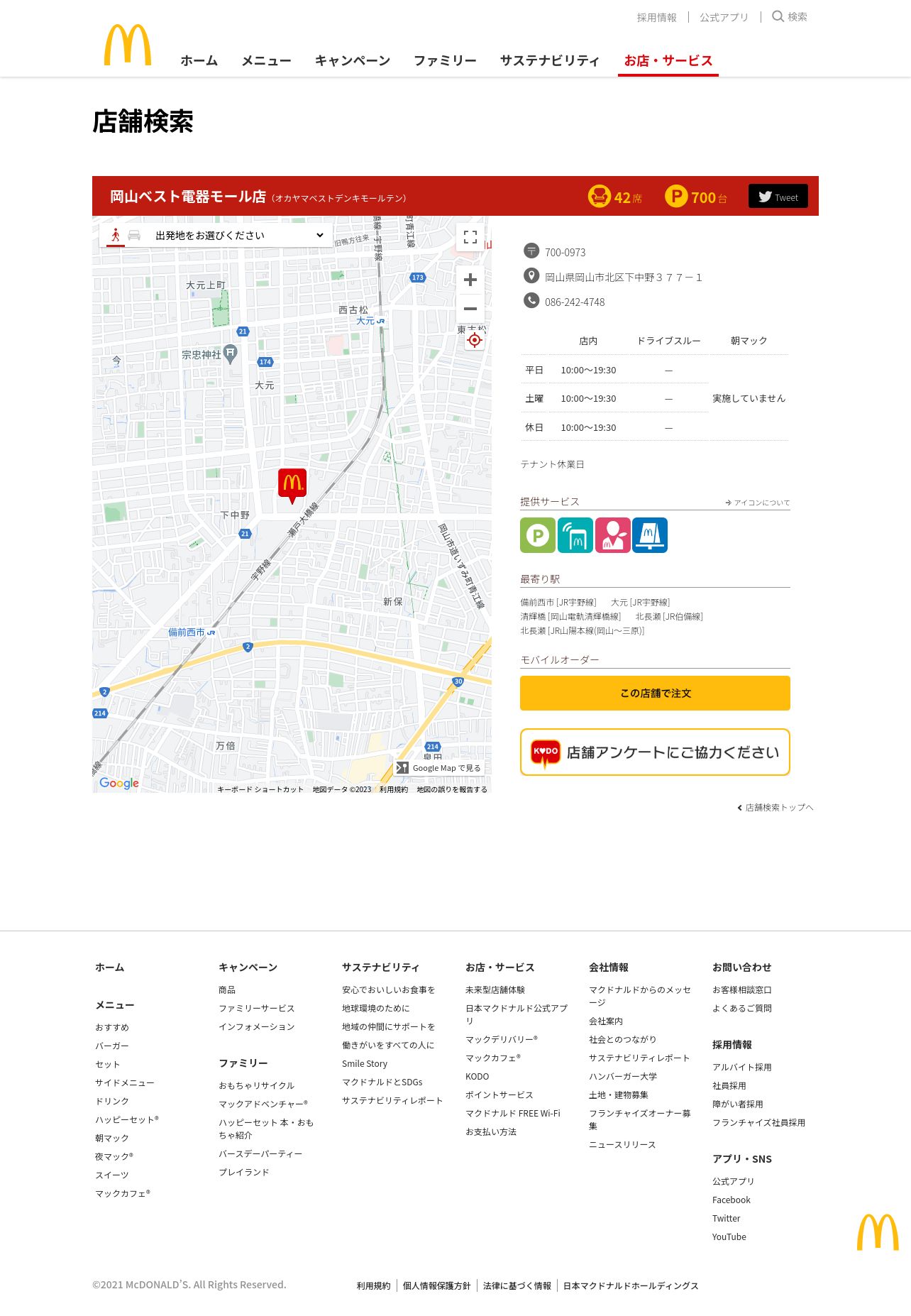Click 大元 station label on map
The image size is (911, 1316).
pos(370,321)
